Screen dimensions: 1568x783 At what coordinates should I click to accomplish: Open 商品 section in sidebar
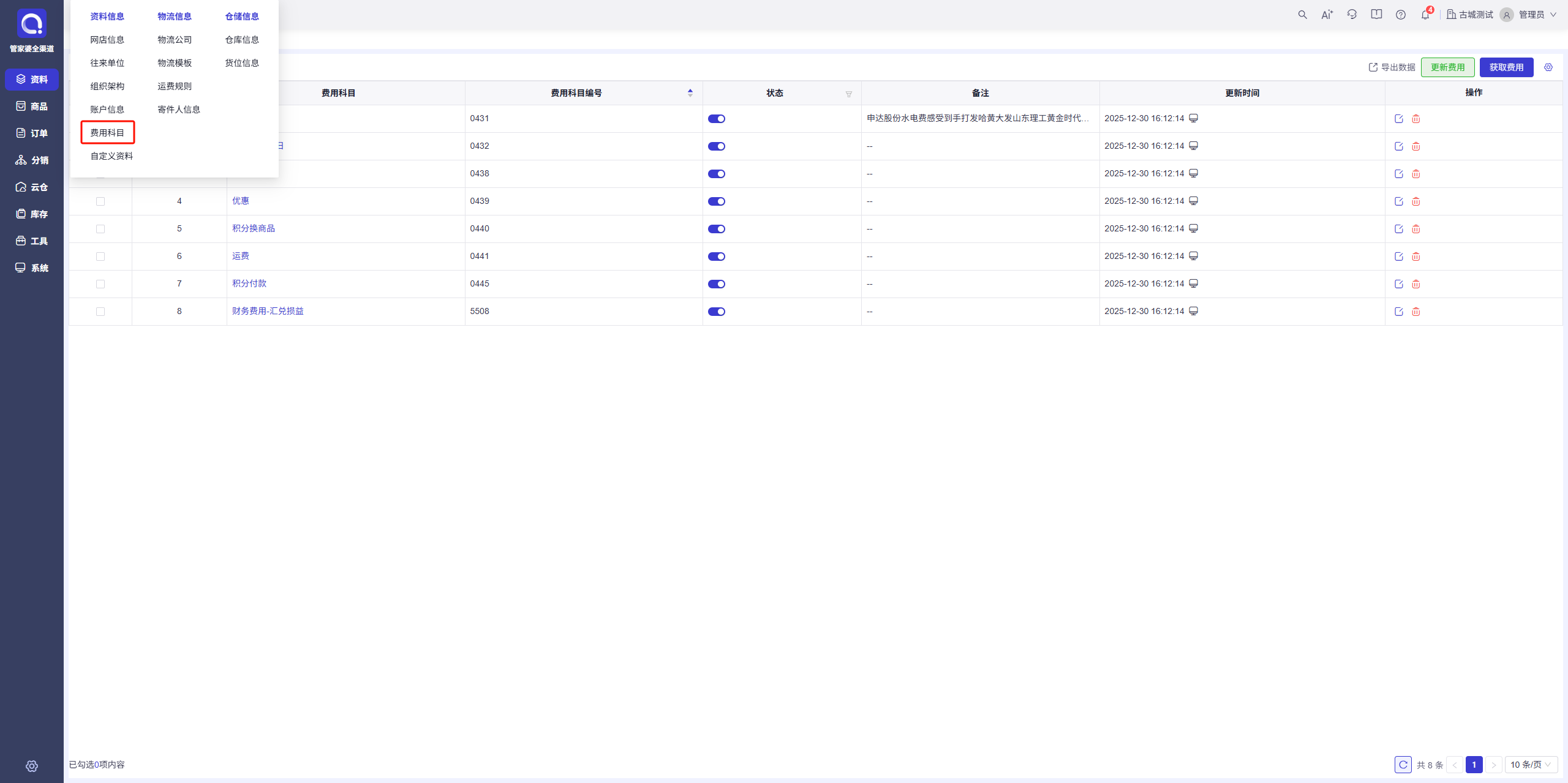click(x=32, y=107)
